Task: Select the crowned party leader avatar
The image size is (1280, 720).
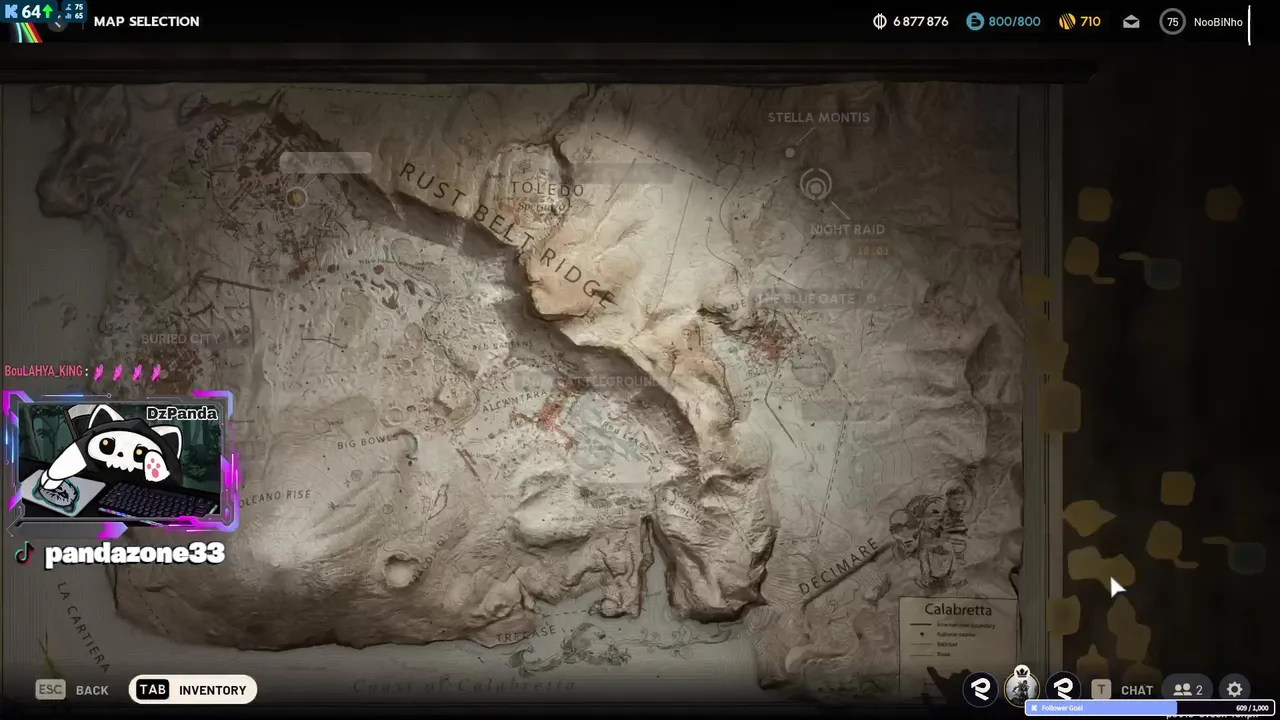Action: pyautogui.click(x=1022, y=687)
